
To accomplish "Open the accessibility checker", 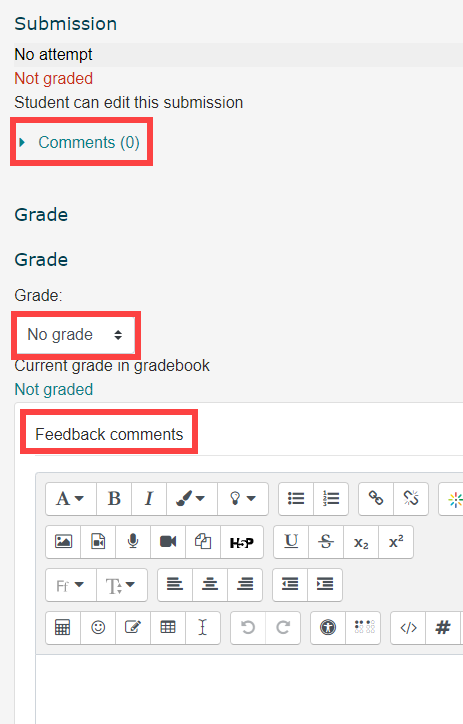I will pos(328,627).
